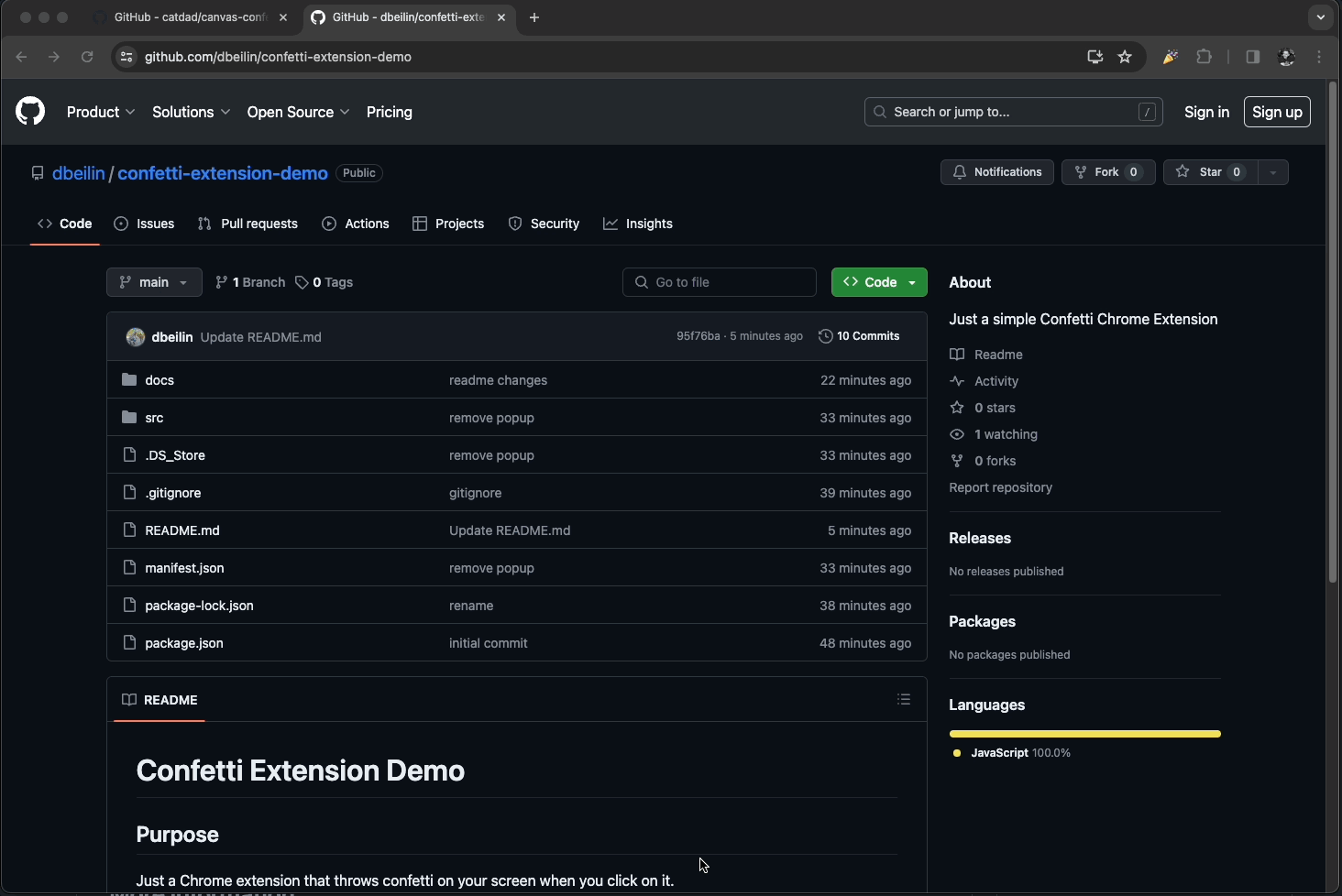Viewport: 1342px width, 896px height.
Task: Focus the Go to file search field
Action: (x=720, y=282)
